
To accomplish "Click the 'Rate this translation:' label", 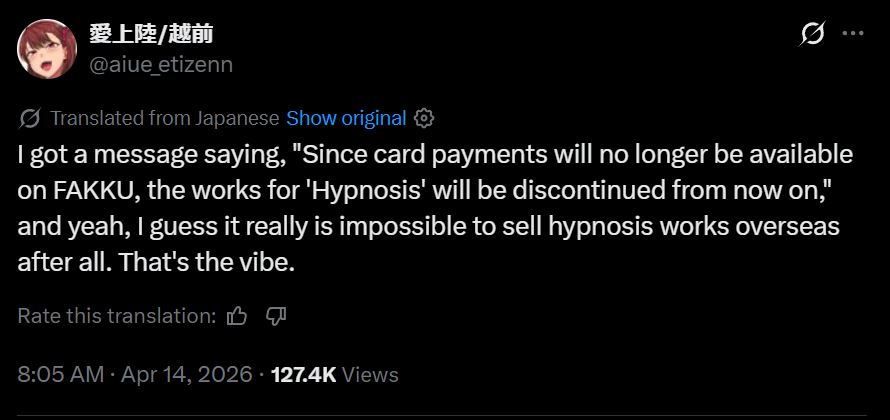I will [x=117, y=316].
